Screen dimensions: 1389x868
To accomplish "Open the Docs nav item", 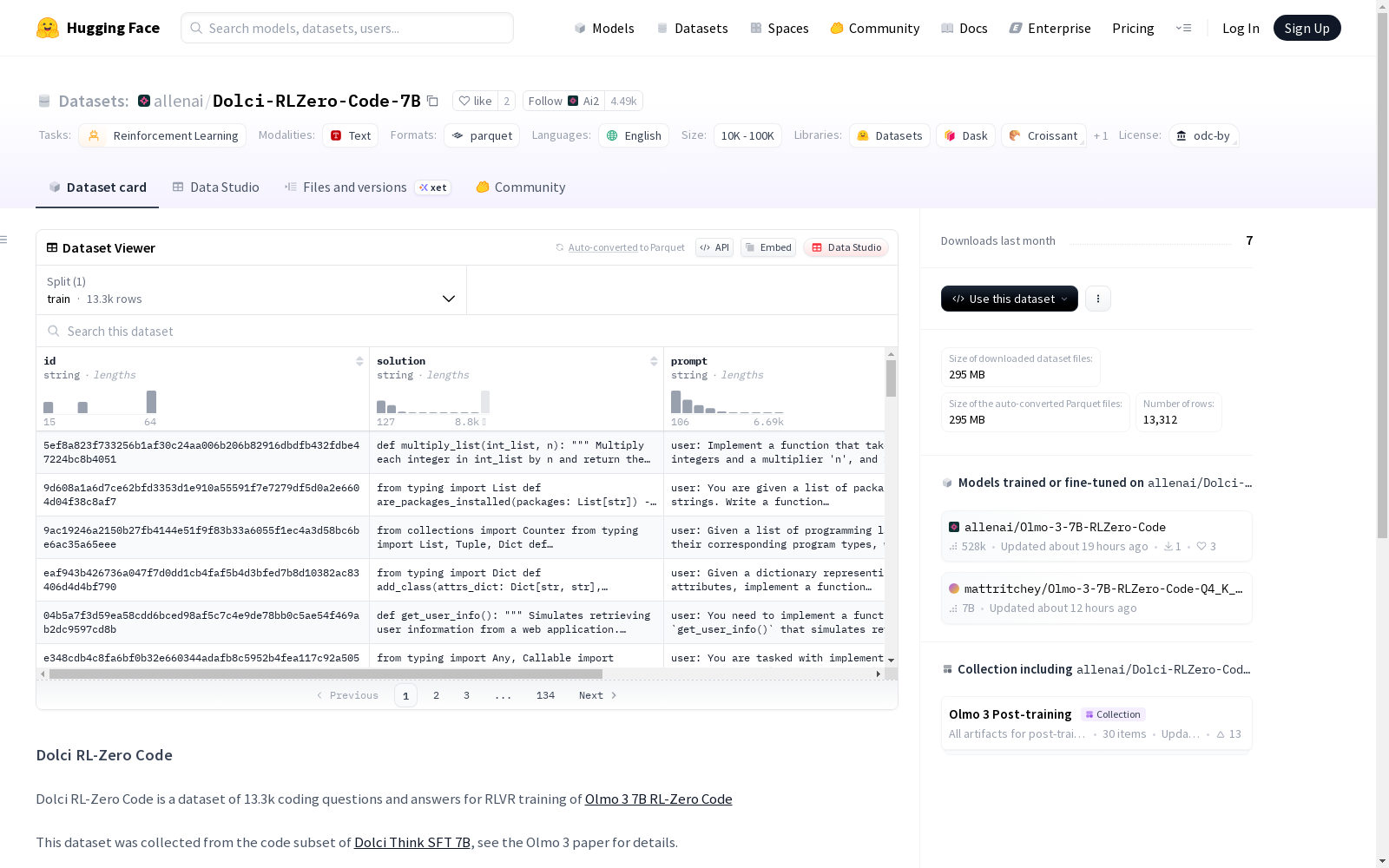I will 964,28.
